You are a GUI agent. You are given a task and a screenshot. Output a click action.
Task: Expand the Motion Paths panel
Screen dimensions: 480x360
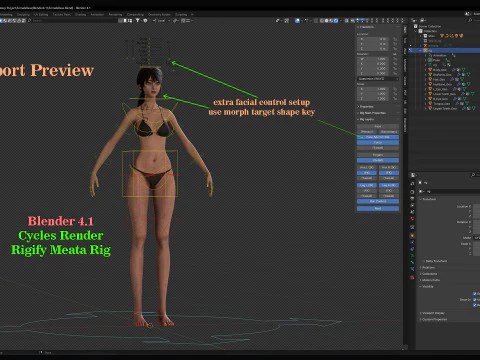(x=430, y=280)
